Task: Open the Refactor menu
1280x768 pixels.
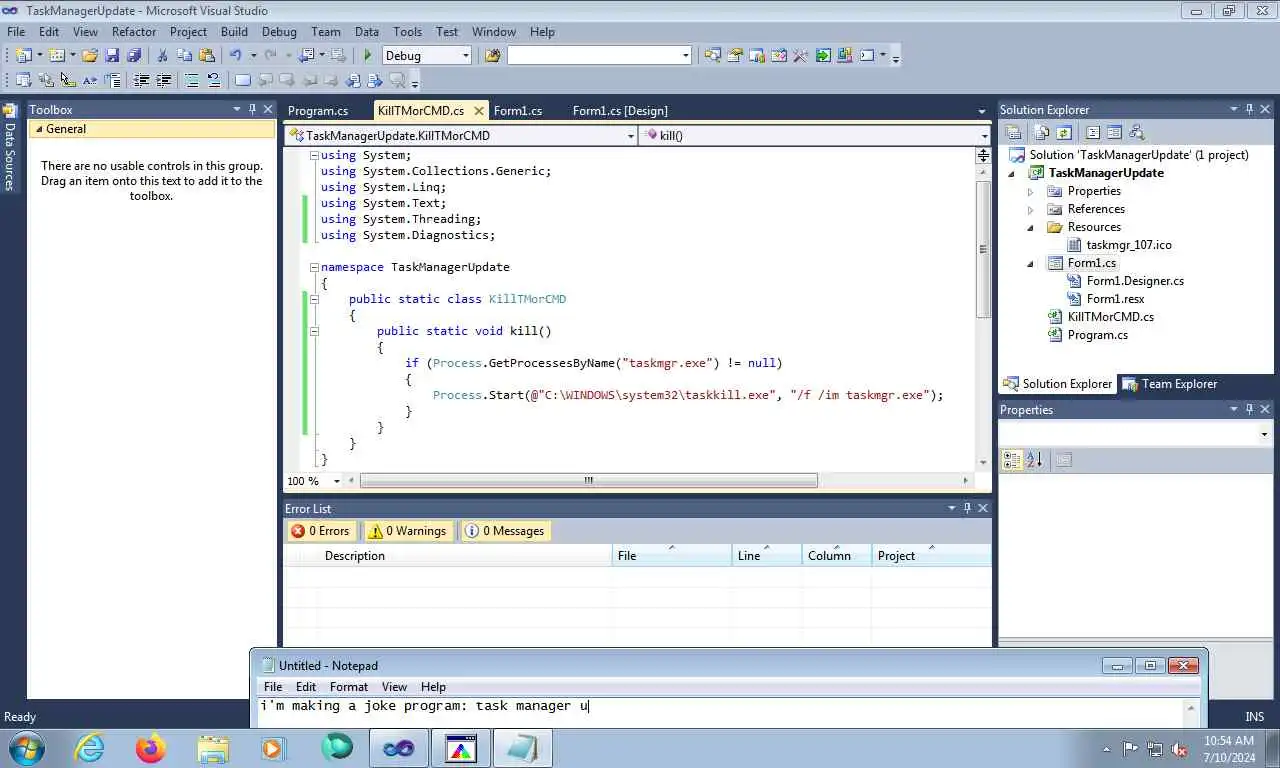Action: (x=134, y=32)
